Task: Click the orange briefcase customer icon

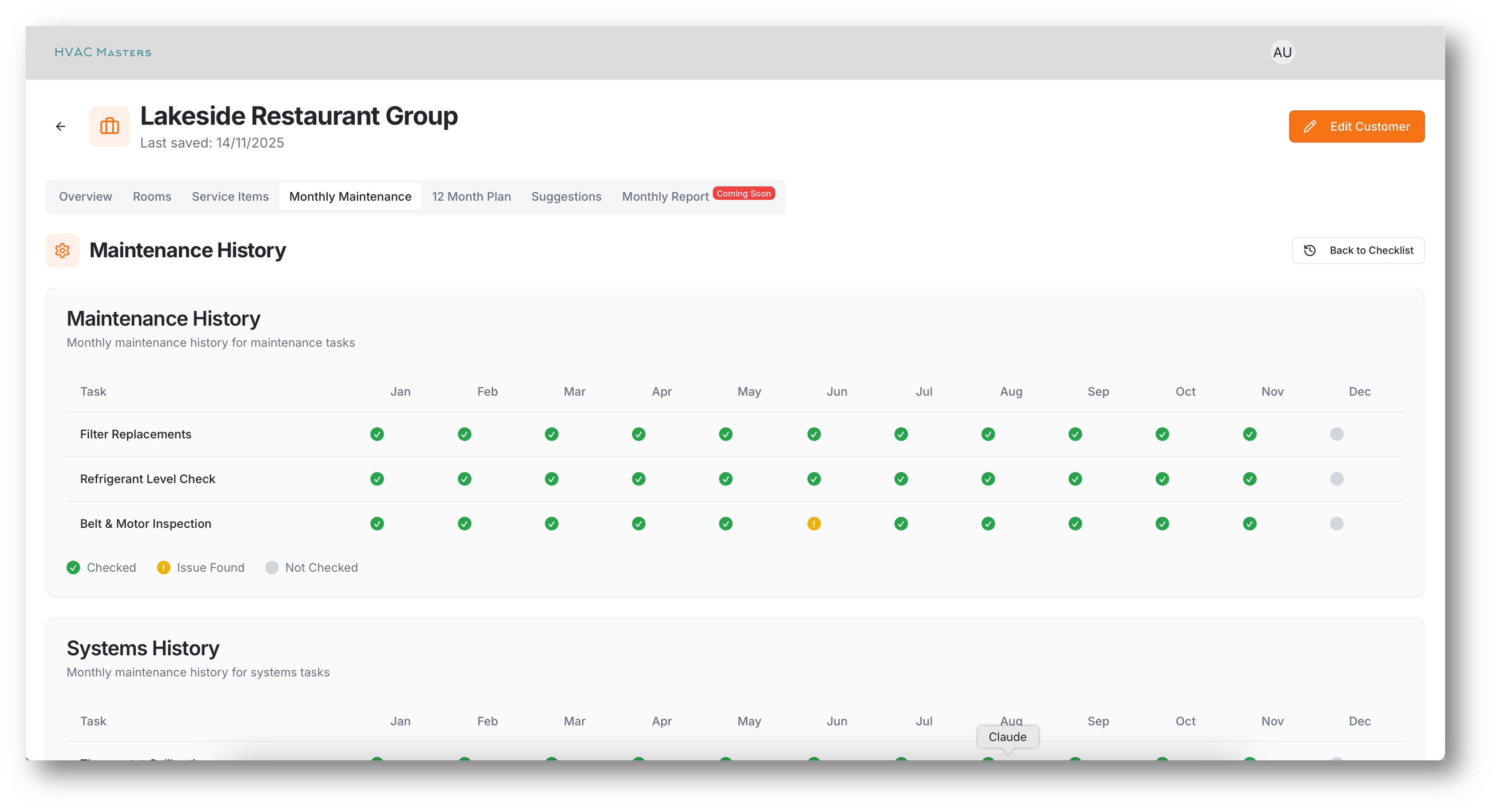Action: (x=109, y=126)
